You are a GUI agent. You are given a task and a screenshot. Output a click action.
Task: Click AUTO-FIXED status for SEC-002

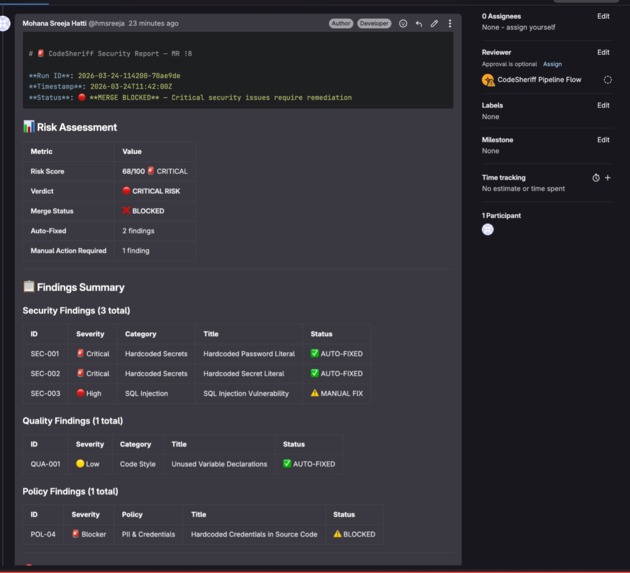[x=337, y=374]
